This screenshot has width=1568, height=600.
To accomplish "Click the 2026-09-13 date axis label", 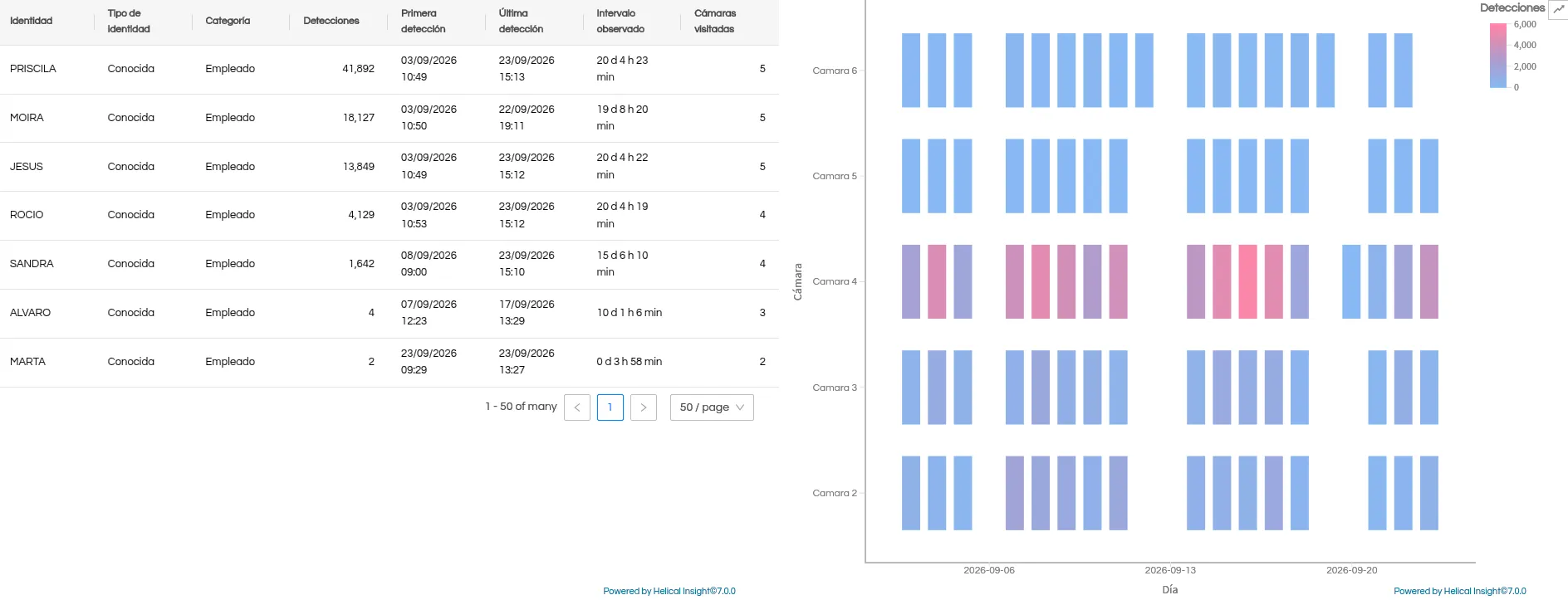I will click(x=1170, y=570).
